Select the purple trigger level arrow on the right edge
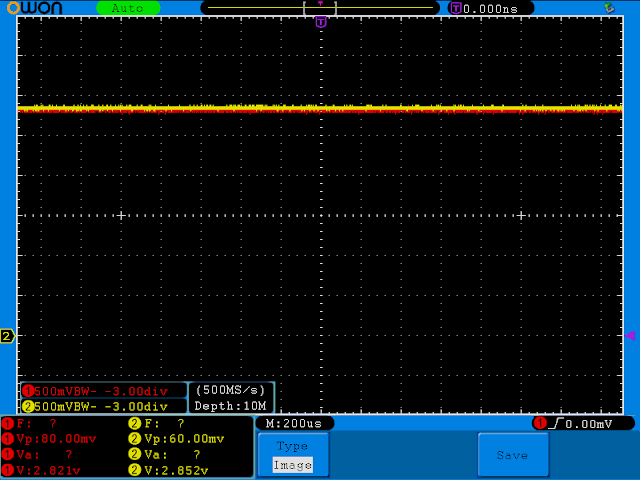 tap(630, 336)
